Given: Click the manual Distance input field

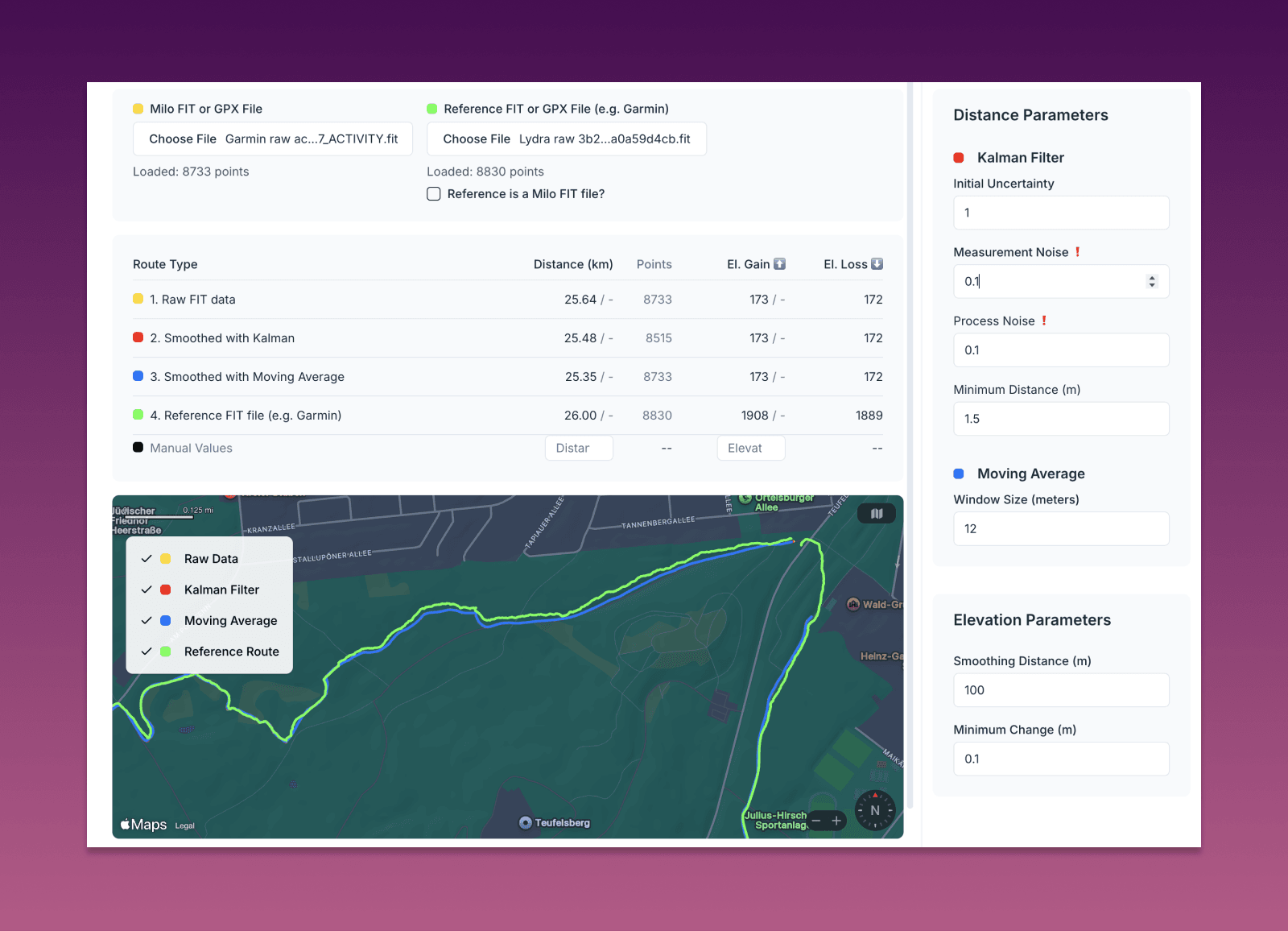Looking at the screenshot, I should tap(579, 449).
